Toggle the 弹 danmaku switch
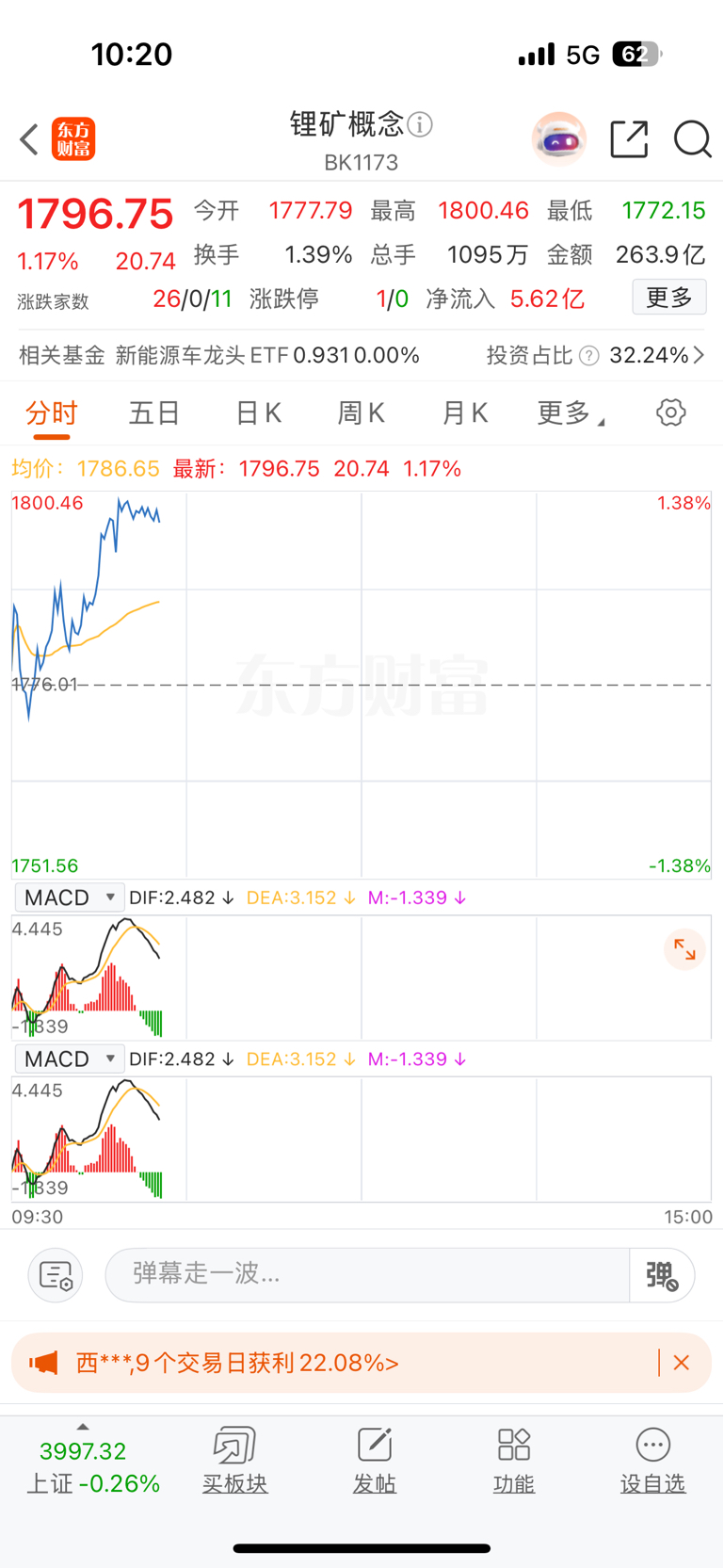Image resolution: width=724 pixels, height=1568 pixels. pyautogui.click(x=662, y=1275)
